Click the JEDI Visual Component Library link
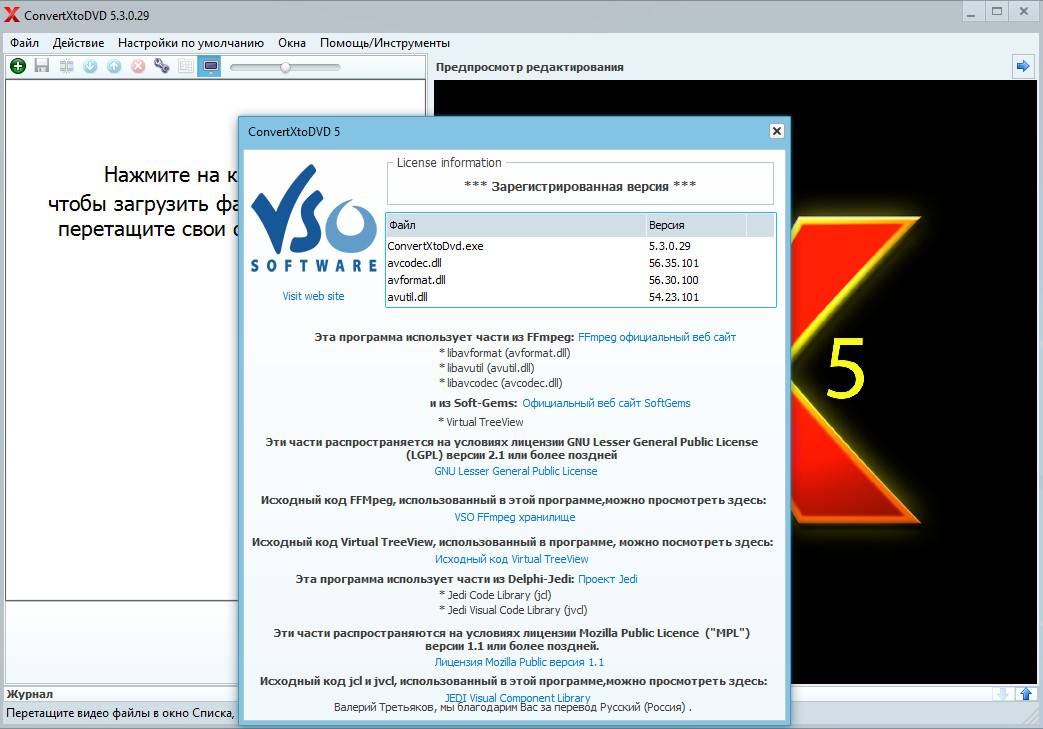The width and height of the screenshot is (1043, 729). (518, 698)
